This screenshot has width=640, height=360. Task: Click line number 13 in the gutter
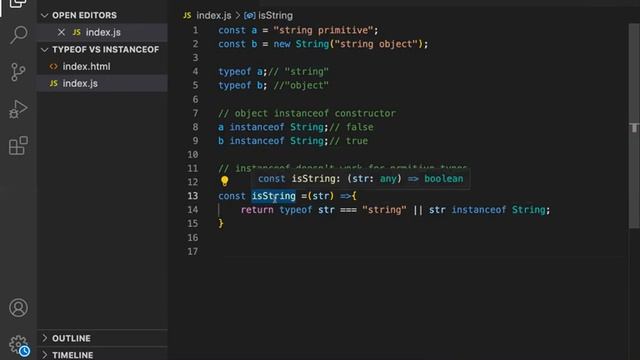tap(193, 196)
